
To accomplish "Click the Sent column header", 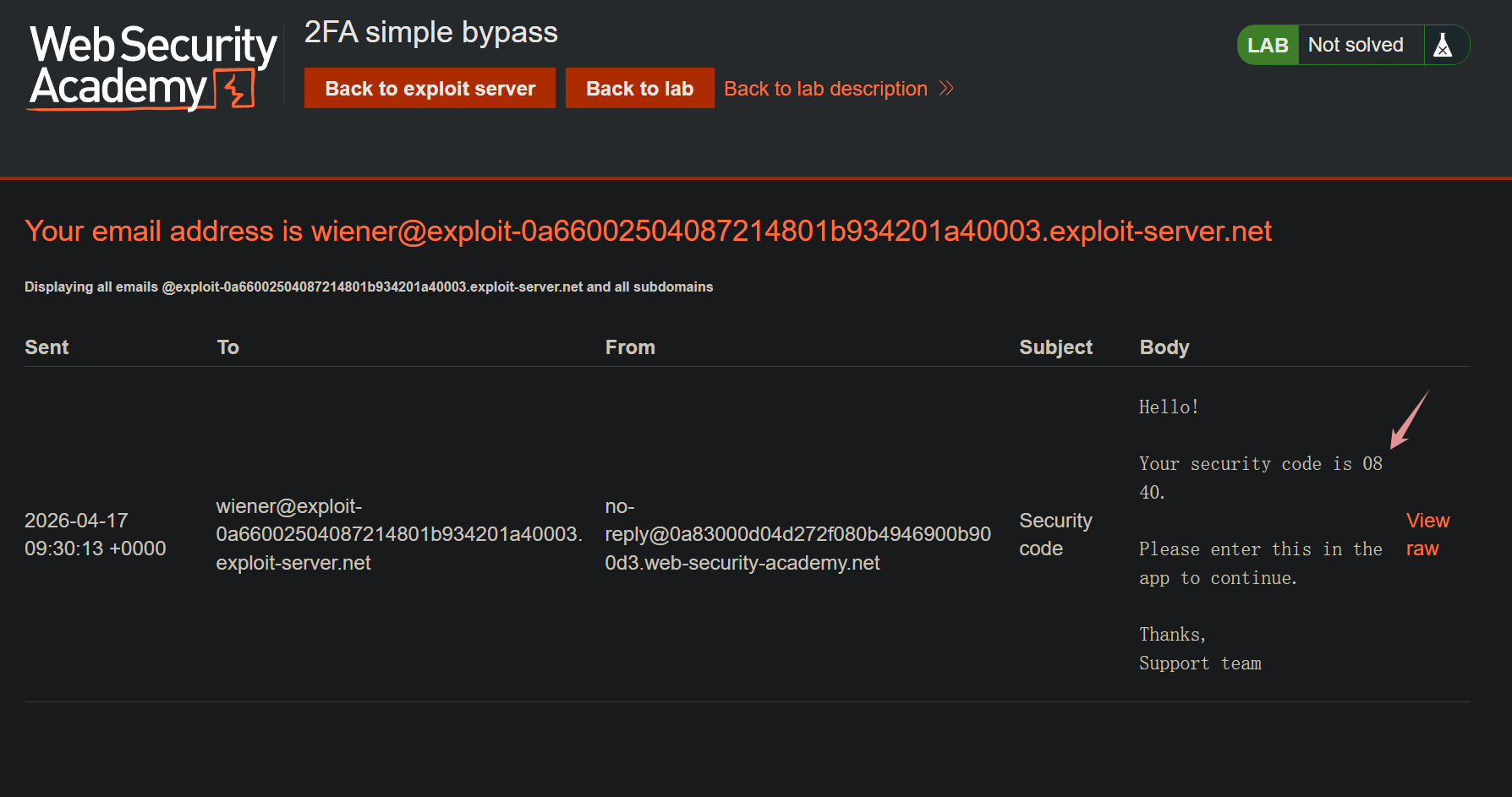I will click(47, 347).
